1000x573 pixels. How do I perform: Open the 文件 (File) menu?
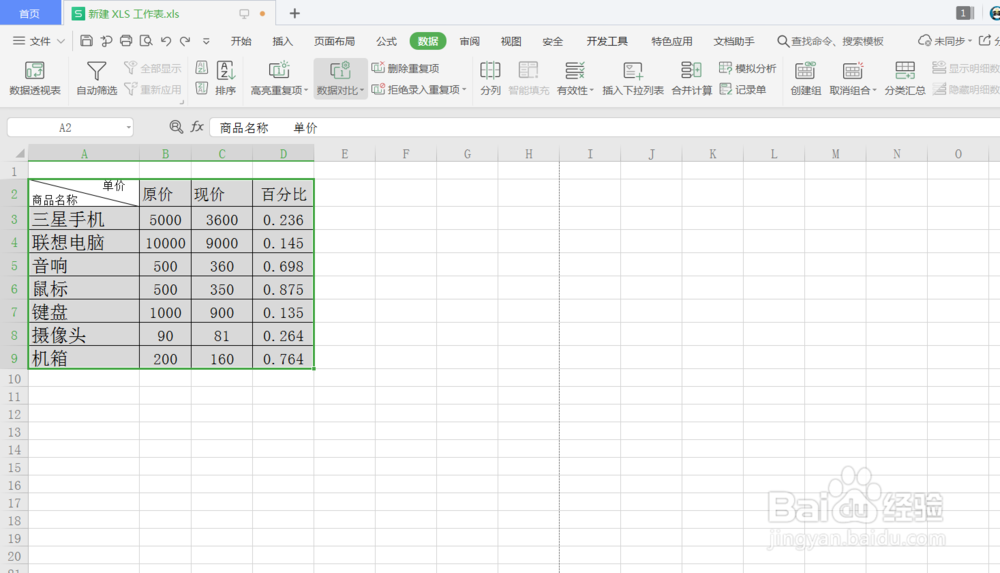[x=39, y=41]
